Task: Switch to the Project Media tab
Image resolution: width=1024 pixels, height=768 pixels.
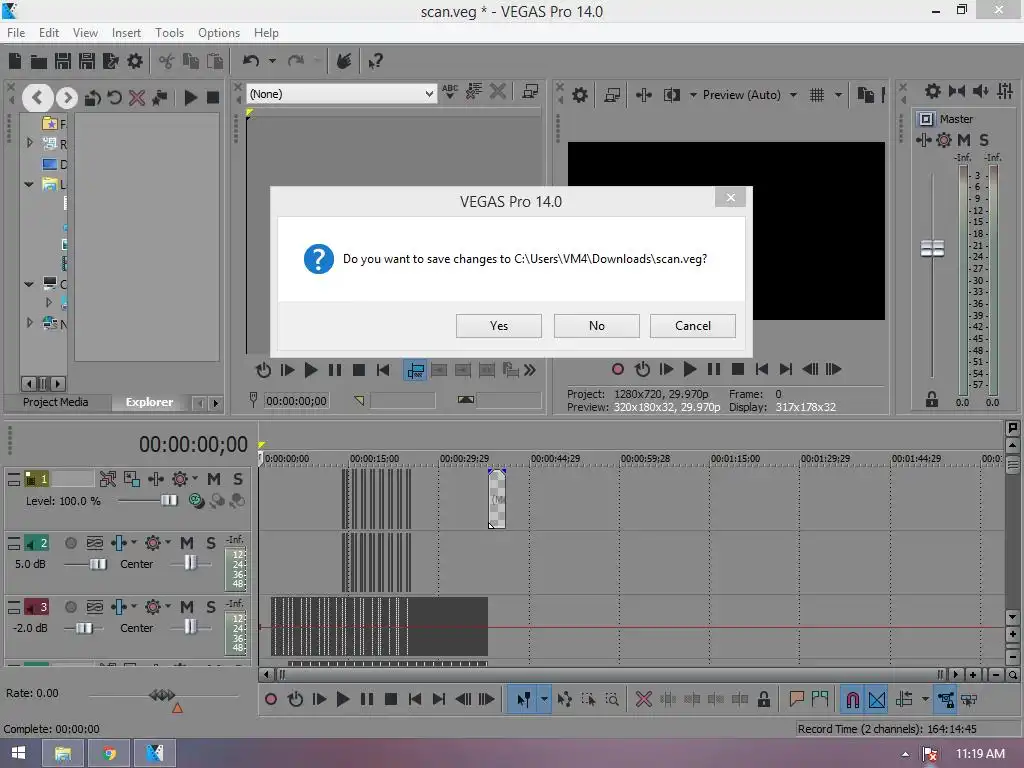Action: (x=56, y=402)
